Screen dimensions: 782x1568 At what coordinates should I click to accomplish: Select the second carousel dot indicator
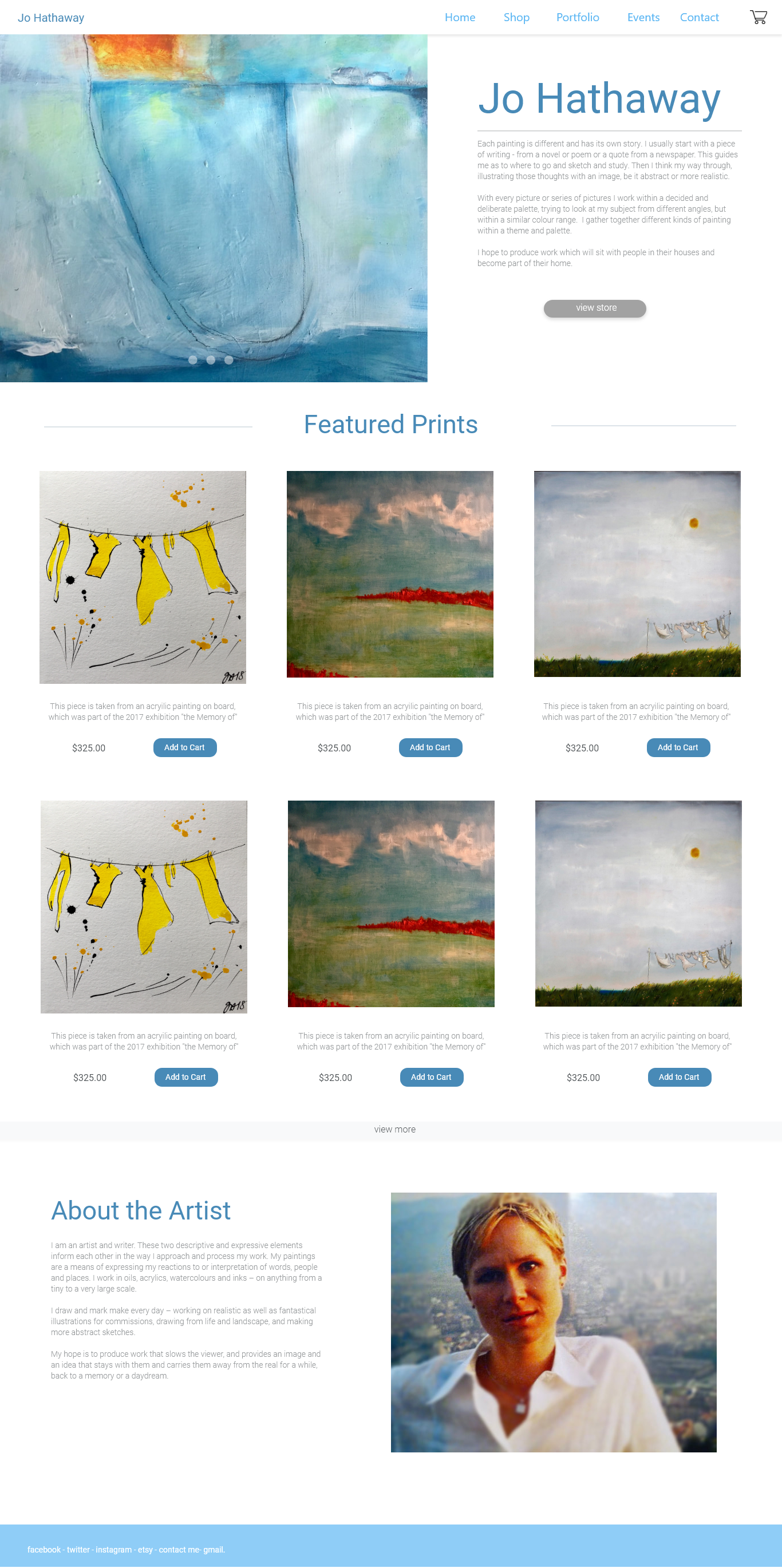211,360
